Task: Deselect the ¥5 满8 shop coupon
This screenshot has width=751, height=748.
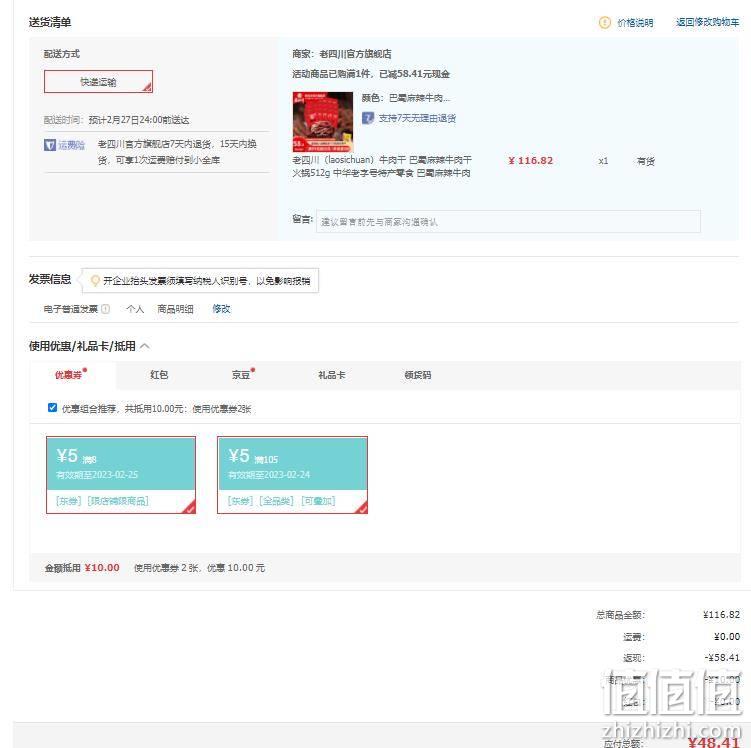Action: 121,475
